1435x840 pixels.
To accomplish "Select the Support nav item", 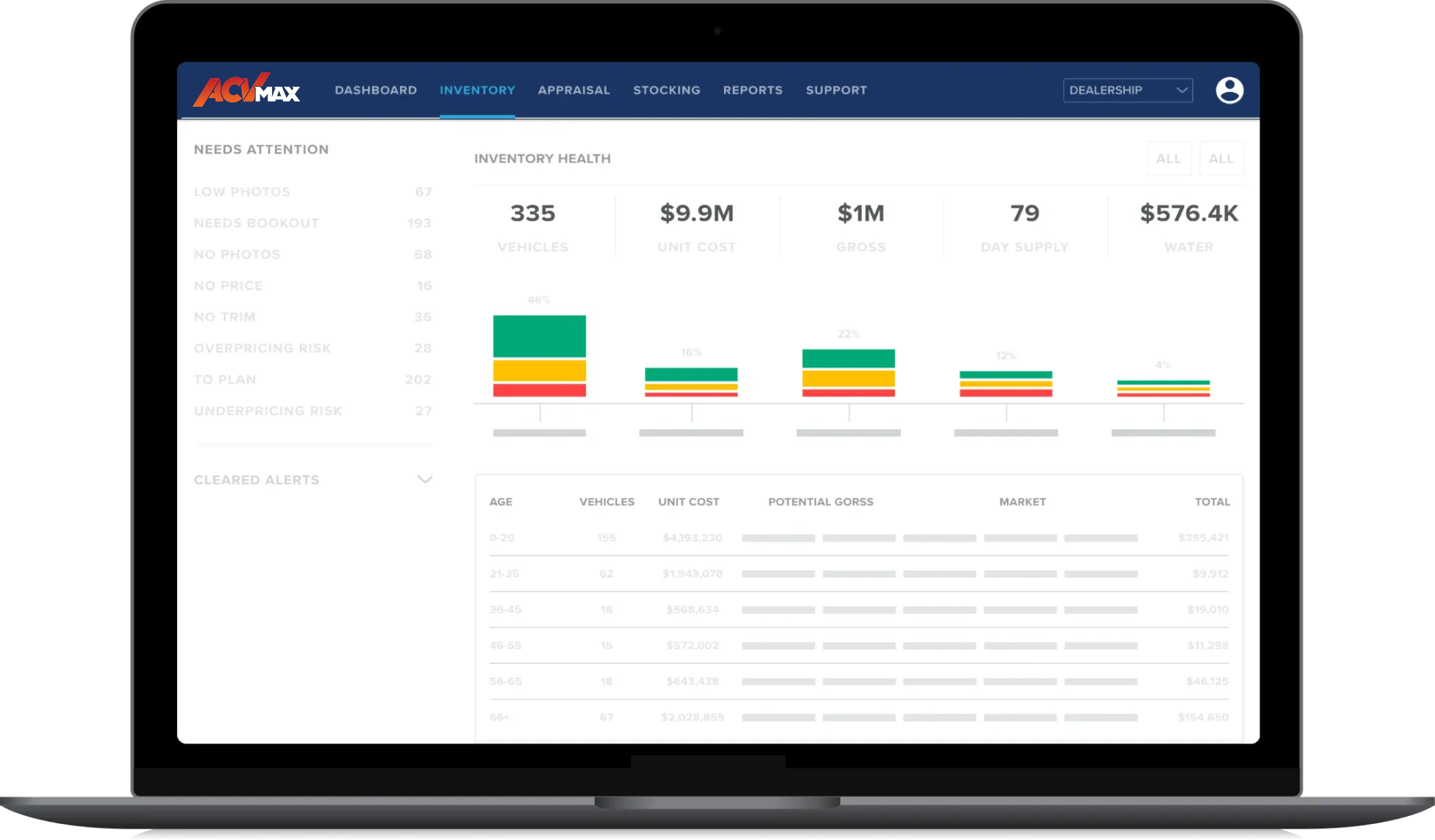I will (836, 90).
